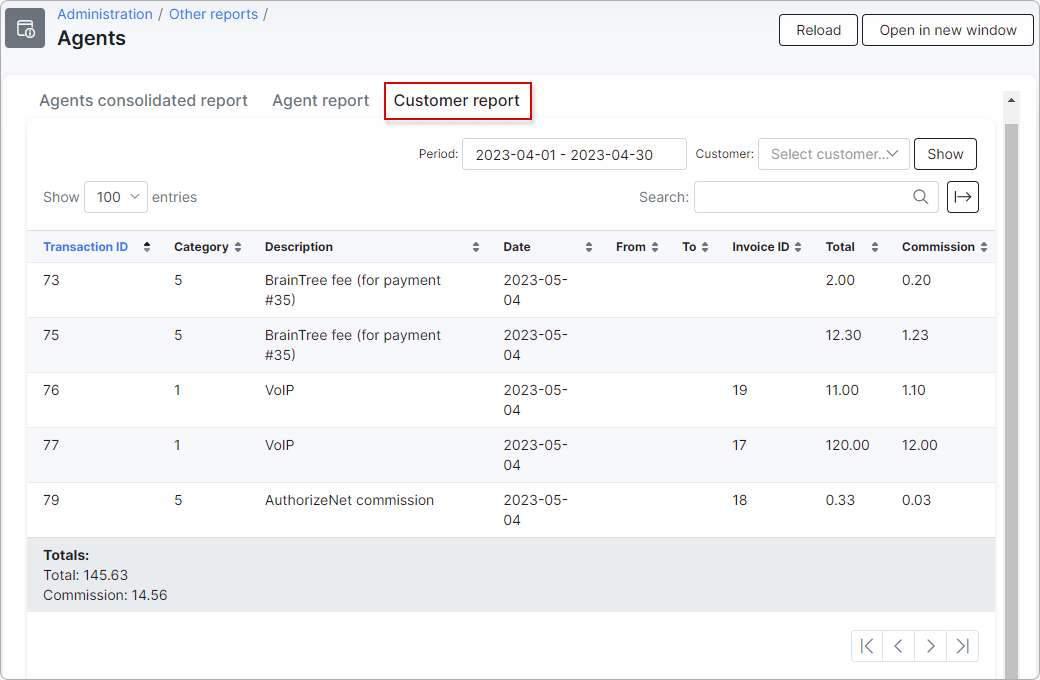Click the Show button
Image resolution: width=1040 pixels, height=680 pixels.
pyautogui.click(x=945, y=154)
